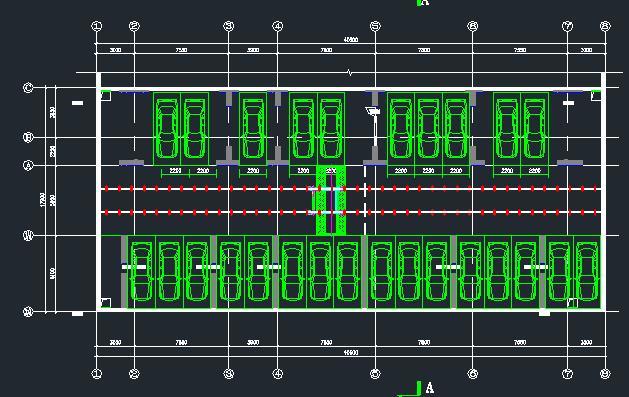629x397 pixels.
Task: Click the upper red dashed lane line
Action: pyautogui.click(x=351, y=188)
